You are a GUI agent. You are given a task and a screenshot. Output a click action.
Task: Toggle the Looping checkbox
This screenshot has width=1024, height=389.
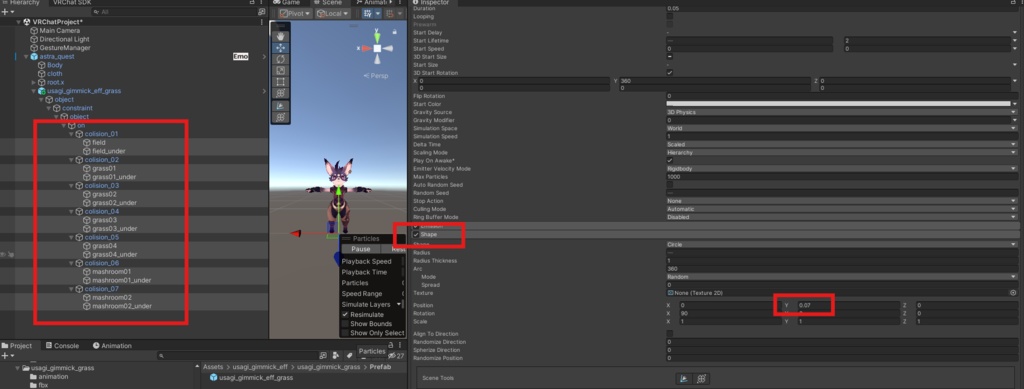(669, 16)
